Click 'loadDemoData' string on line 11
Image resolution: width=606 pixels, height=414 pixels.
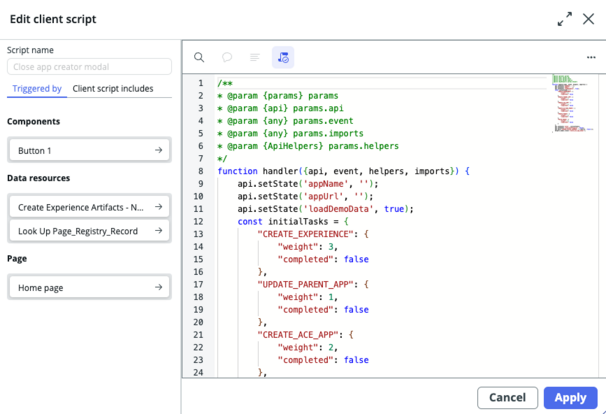pos(338,209)
